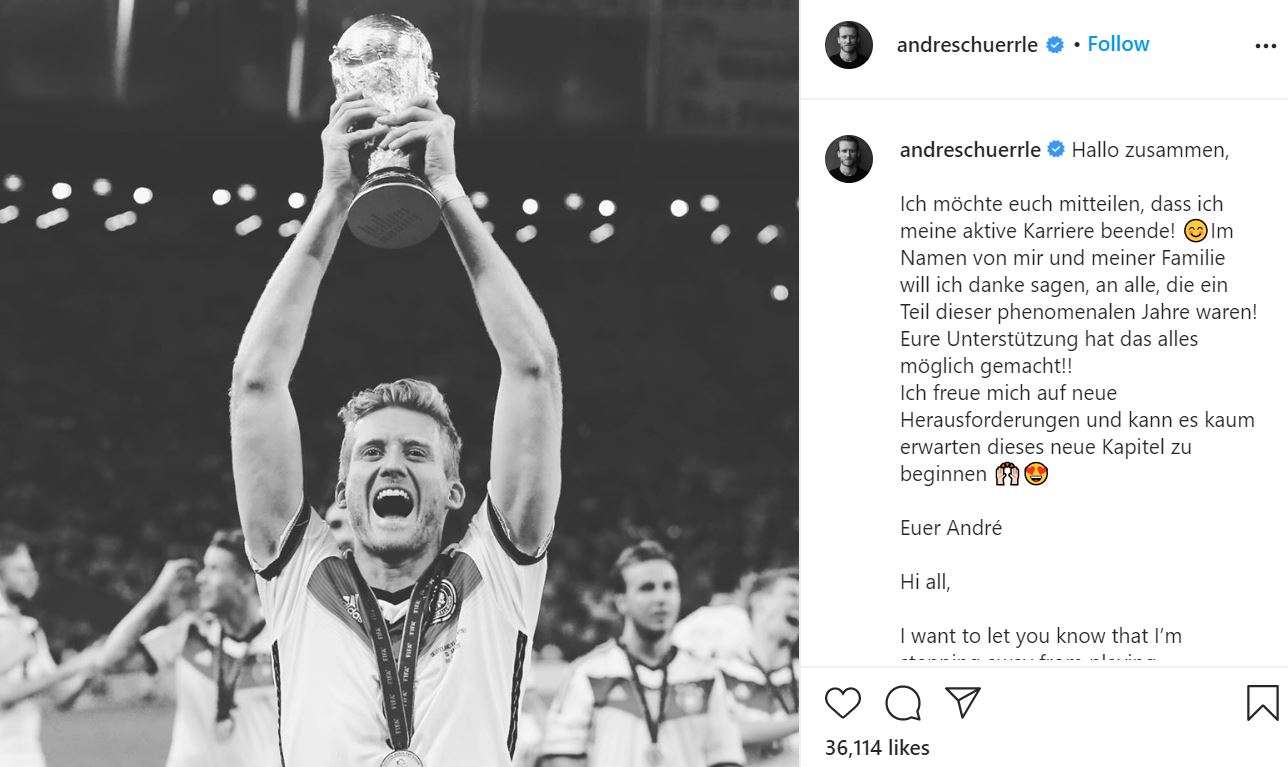The height and width of the screenshot is (767, 1288).
Task: Open andreschuerrle username link in the header
Action: pyautogui.click(x=967, y=45)
